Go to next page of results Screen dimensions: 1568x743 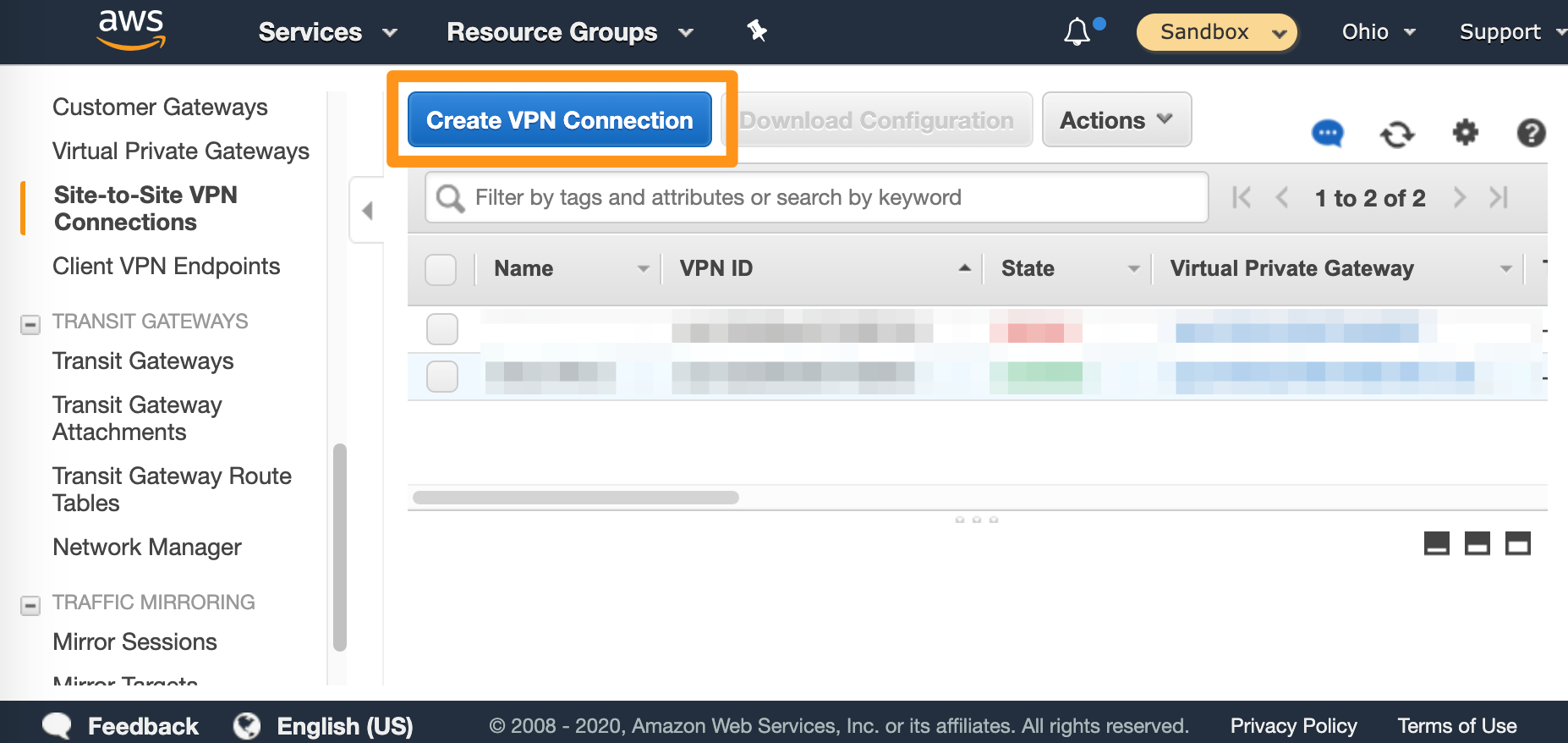[x=1459, y=198]
